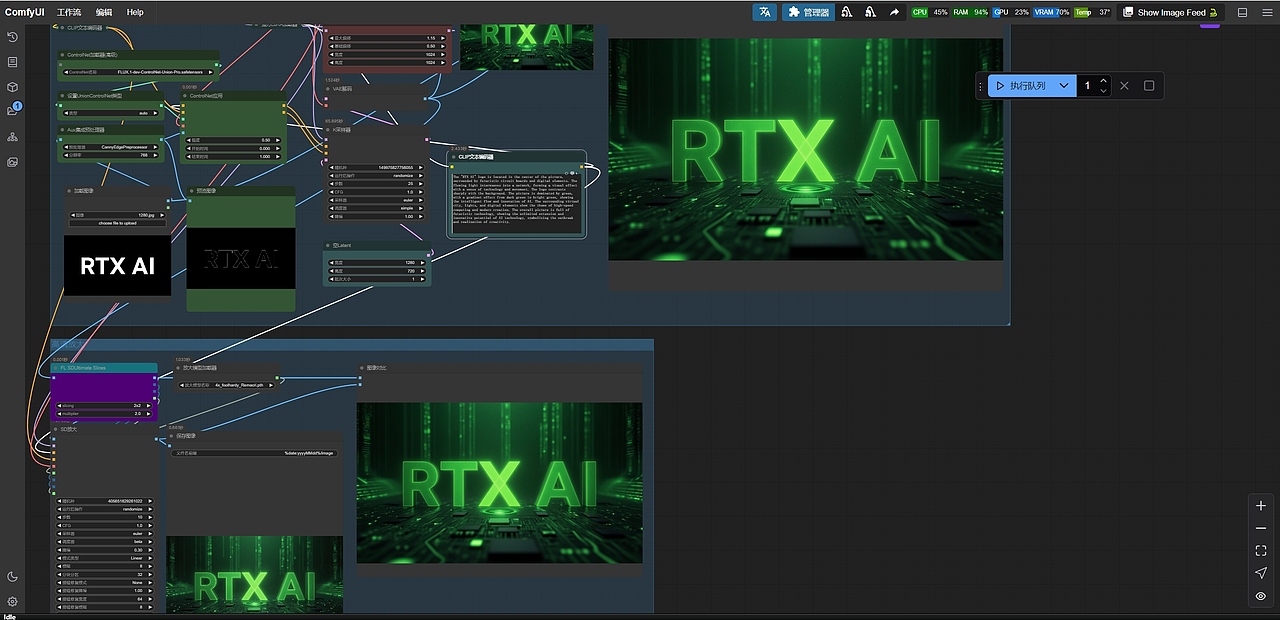Screen dimensions: 1280x620
Task: Open the 编辑 menu
Action: pos(104,12)
